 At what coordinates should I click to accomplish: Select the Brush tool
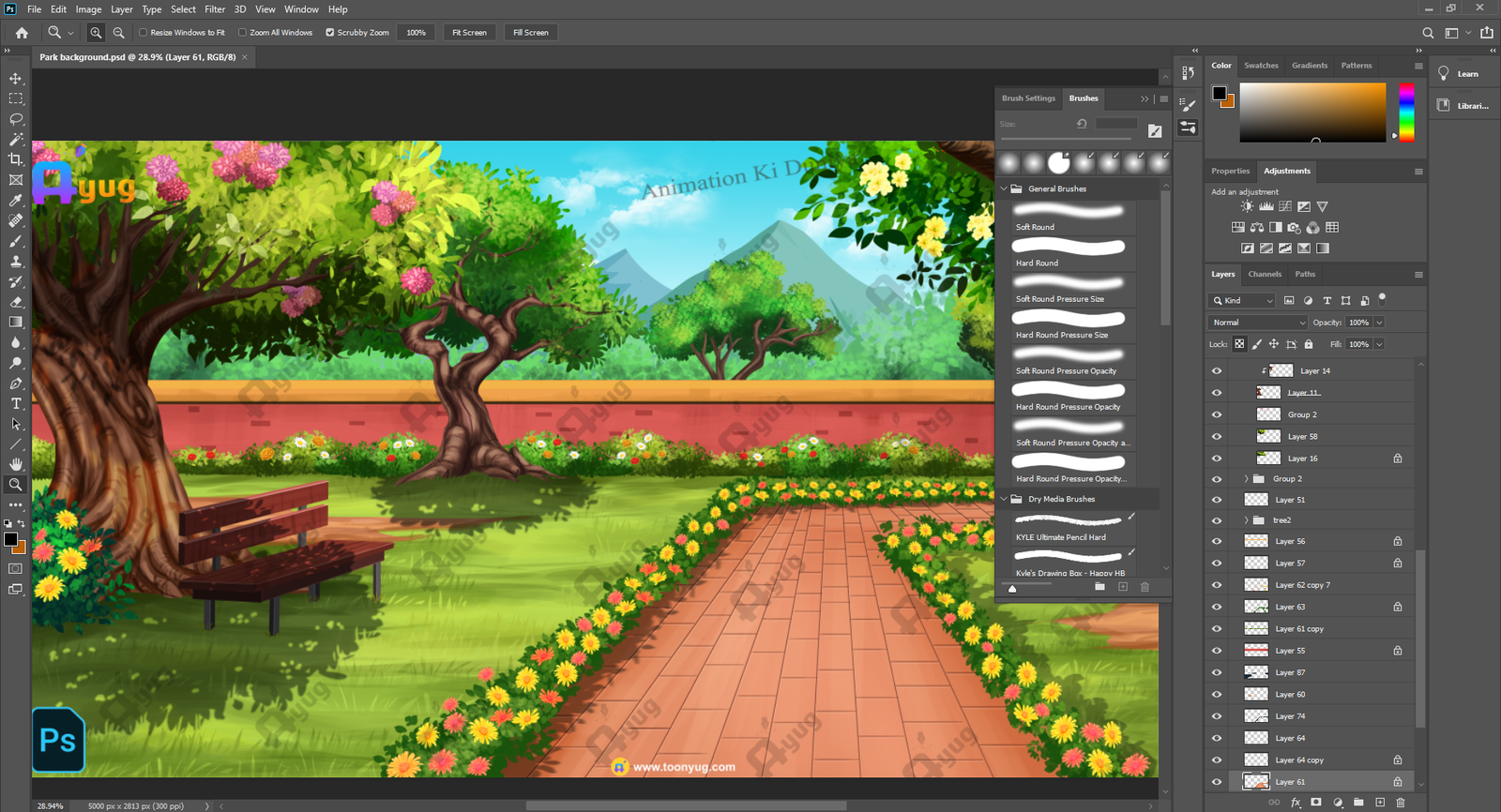(16, 241)
